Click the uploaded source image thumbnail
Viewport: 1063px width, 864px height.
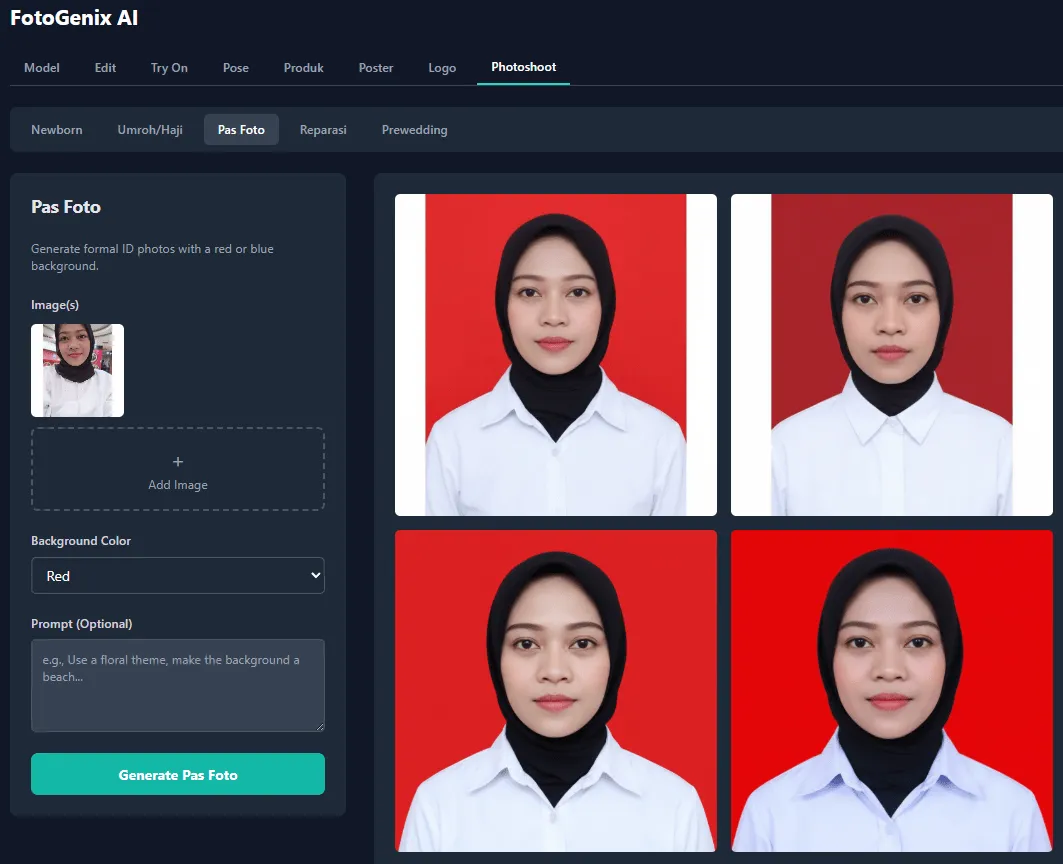pos(78,370)
